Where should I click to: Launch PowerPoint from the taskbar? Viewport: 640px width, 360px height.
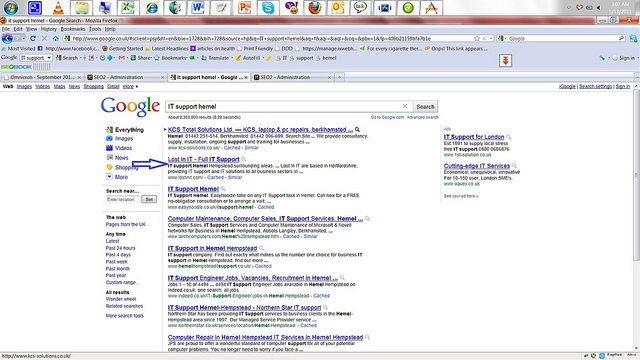[x=244, y=7]
